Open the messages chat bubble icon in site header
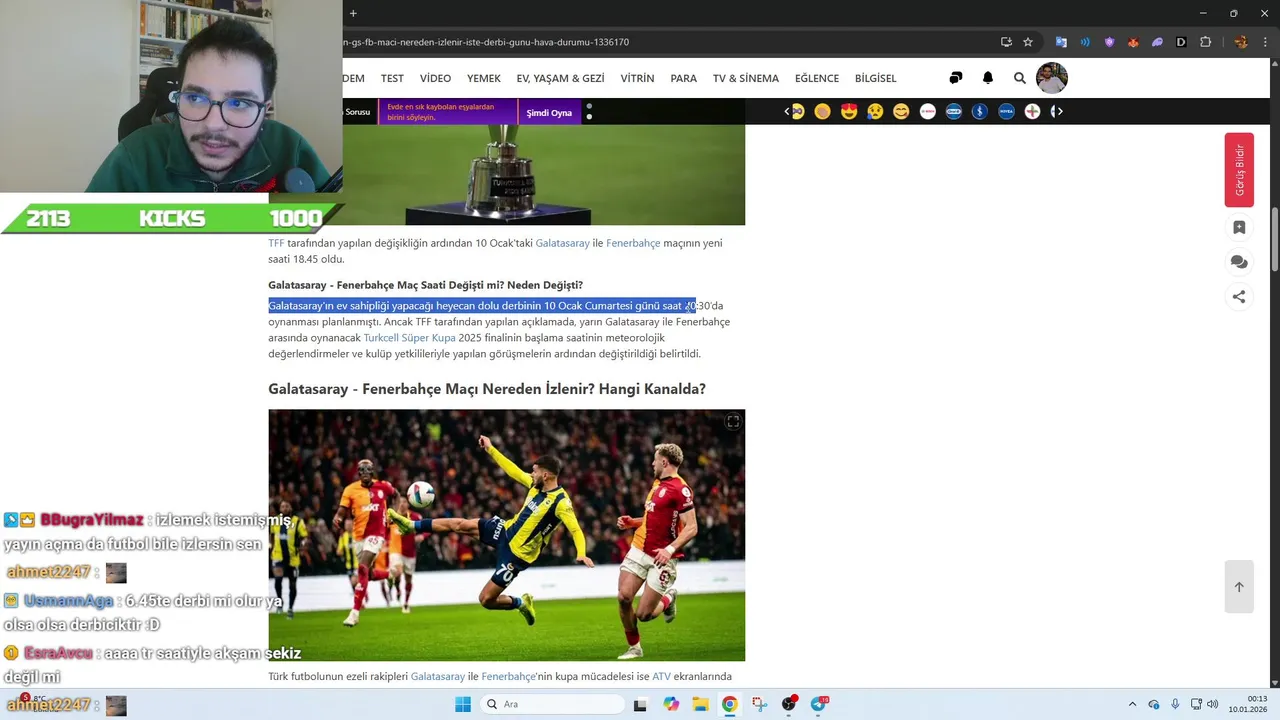The image size is (1280, 720). (956, 78)
